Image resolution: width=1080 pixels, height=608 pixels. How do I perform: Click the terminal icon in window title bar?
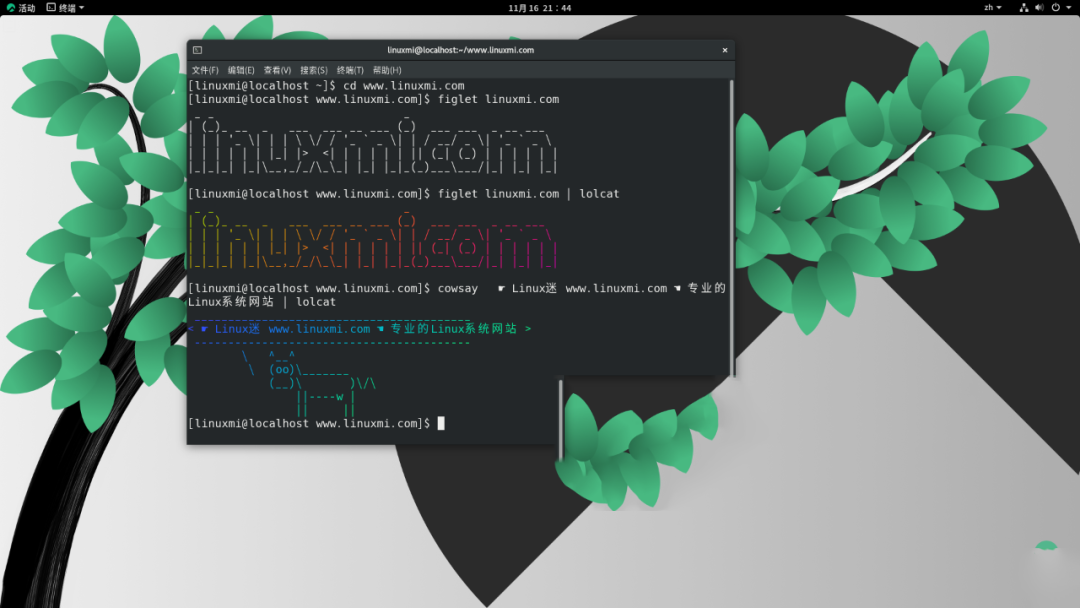[198, 50]
